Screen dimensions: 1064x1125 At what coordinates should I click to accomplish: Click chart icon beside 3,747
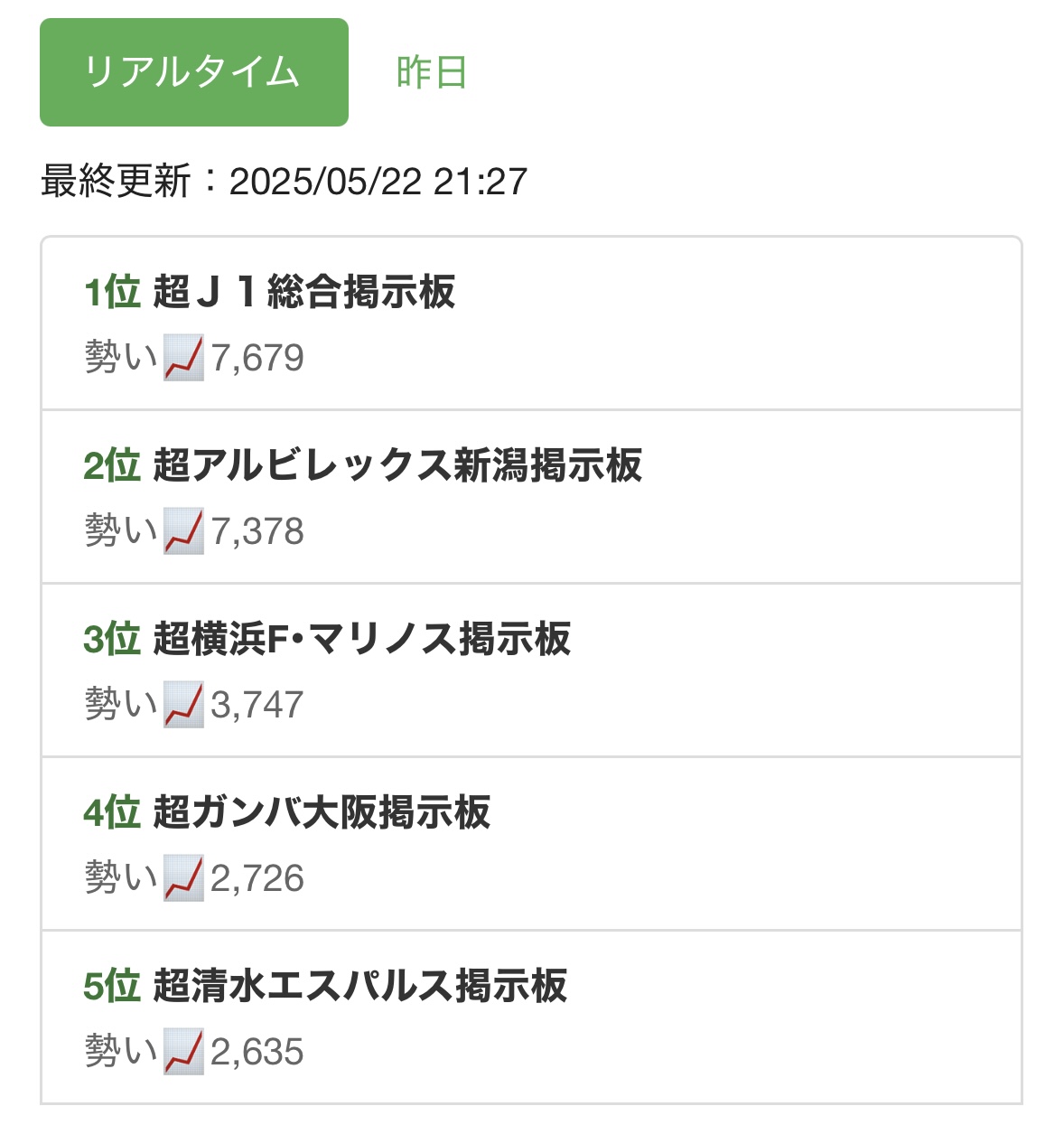coord(183,705)
